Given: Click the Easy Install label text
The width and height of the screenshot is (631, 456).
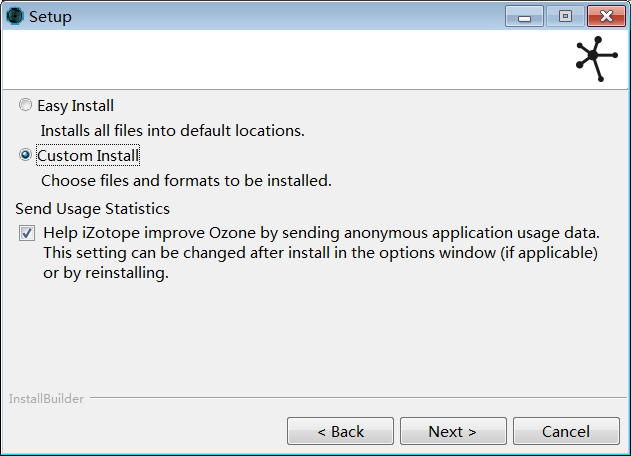Looking at the screenshot, I should coord(76,105).
